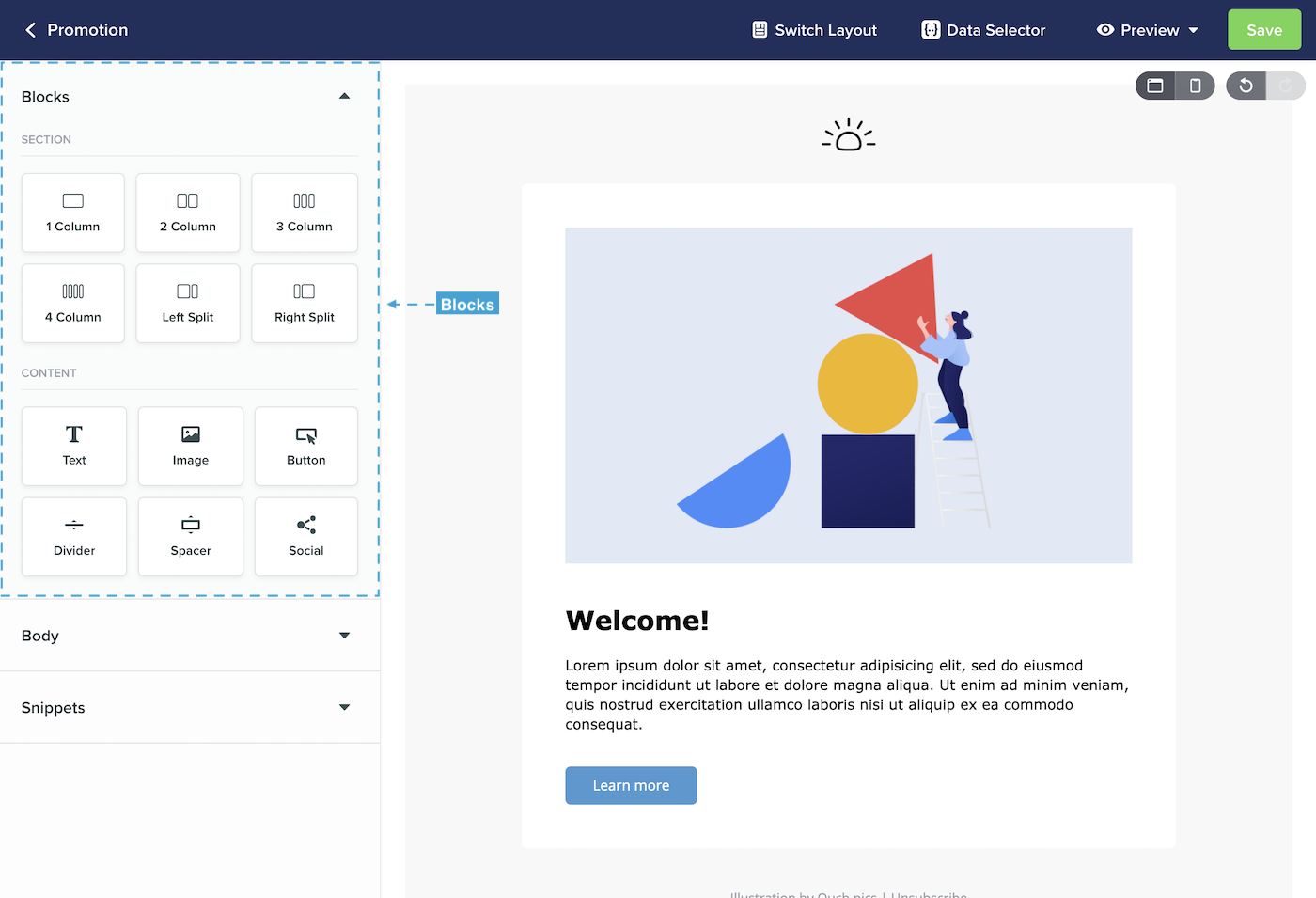Viewport: 1316px width, 898px height.
Task: Expand the Body settings section
Action: click(344, 636)
